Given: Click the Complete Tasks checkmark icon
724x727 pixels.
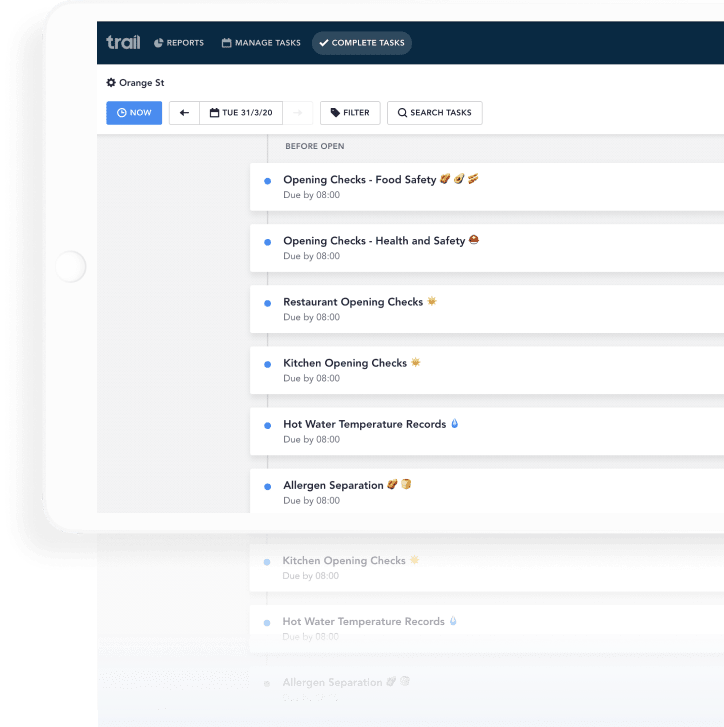Looking at the screenshot, I should coord(324,43).
